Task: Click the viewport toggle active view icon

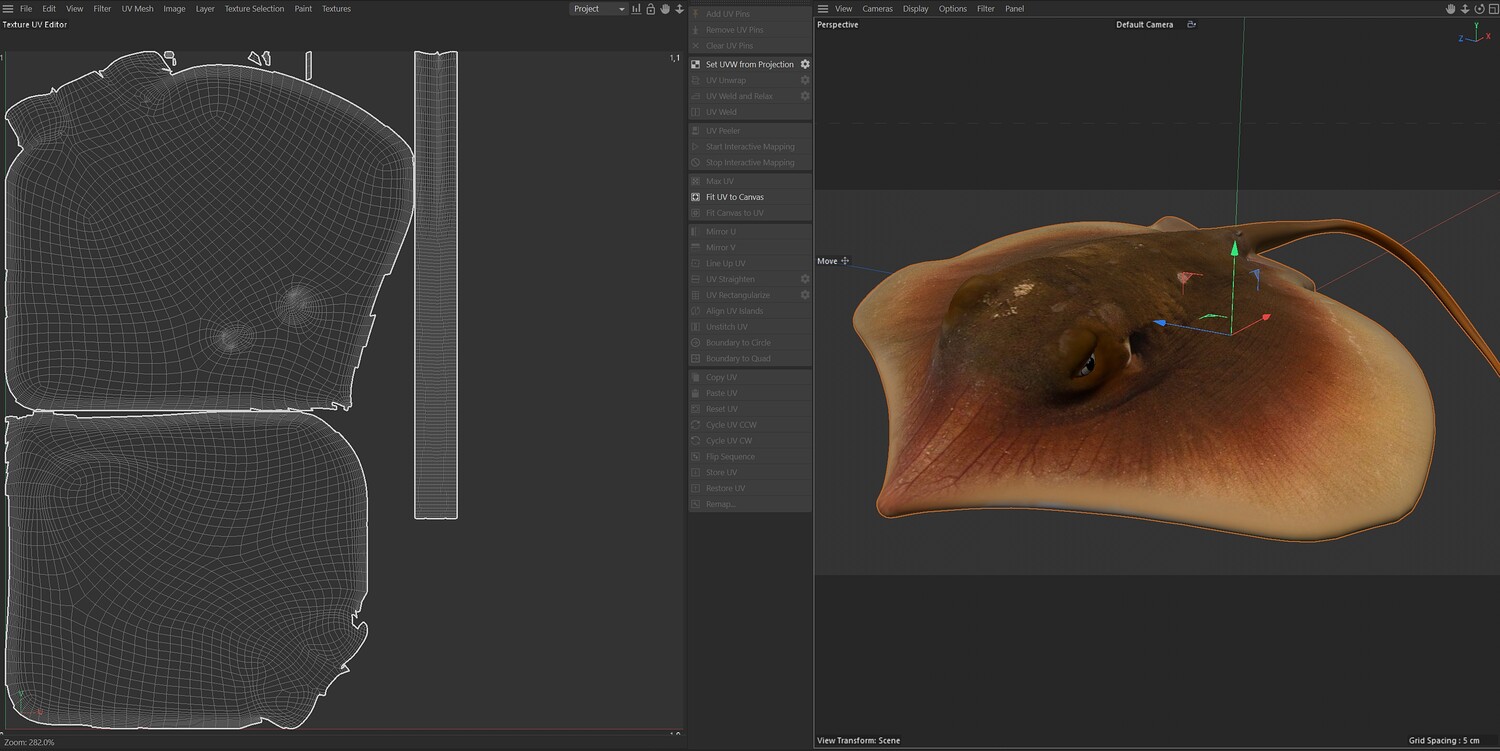Action: pyautogui.click(x=1493, y=9)
